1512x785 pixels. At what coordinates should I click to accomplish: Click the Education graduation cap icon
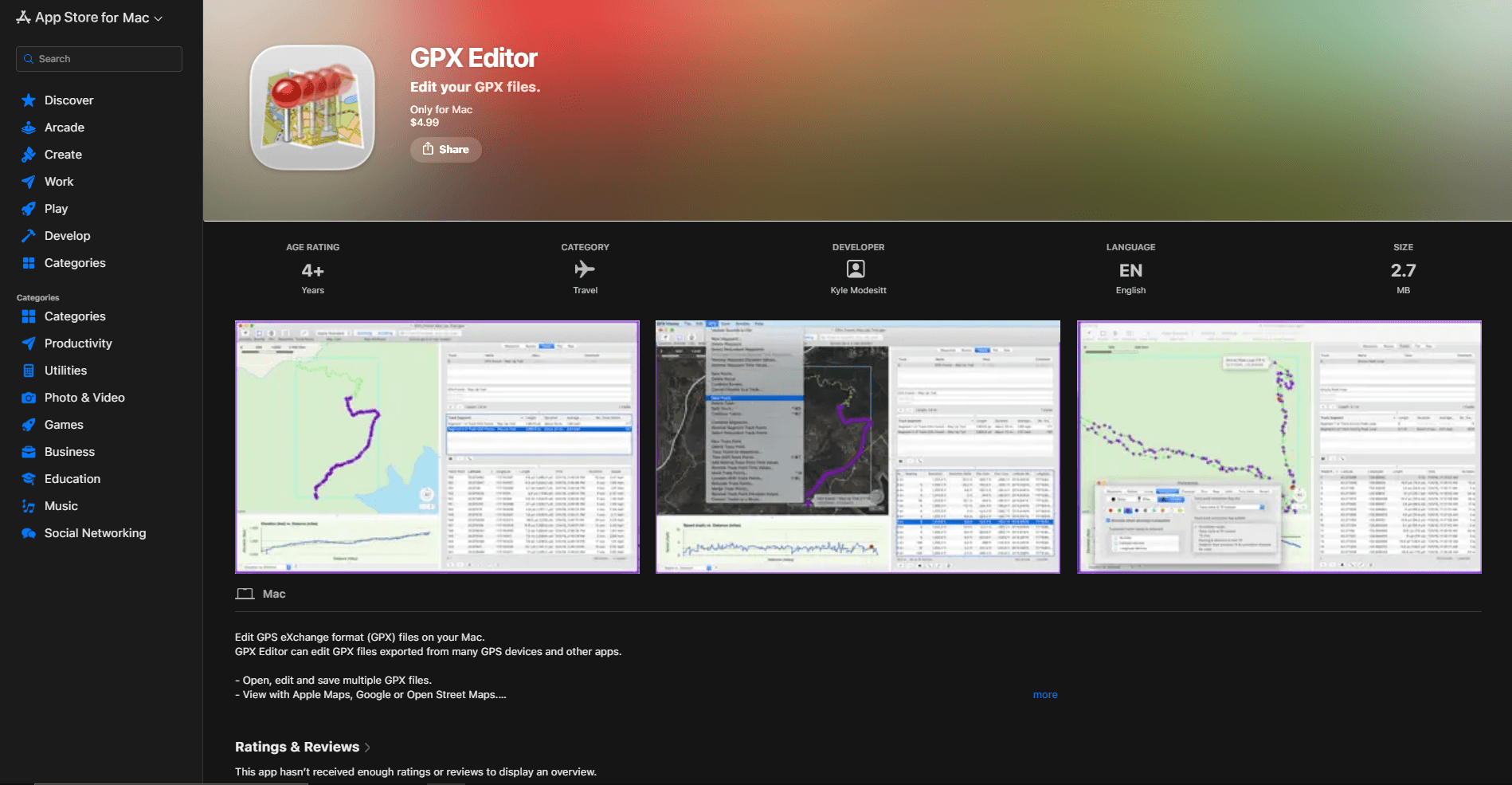tap(29, 479)
